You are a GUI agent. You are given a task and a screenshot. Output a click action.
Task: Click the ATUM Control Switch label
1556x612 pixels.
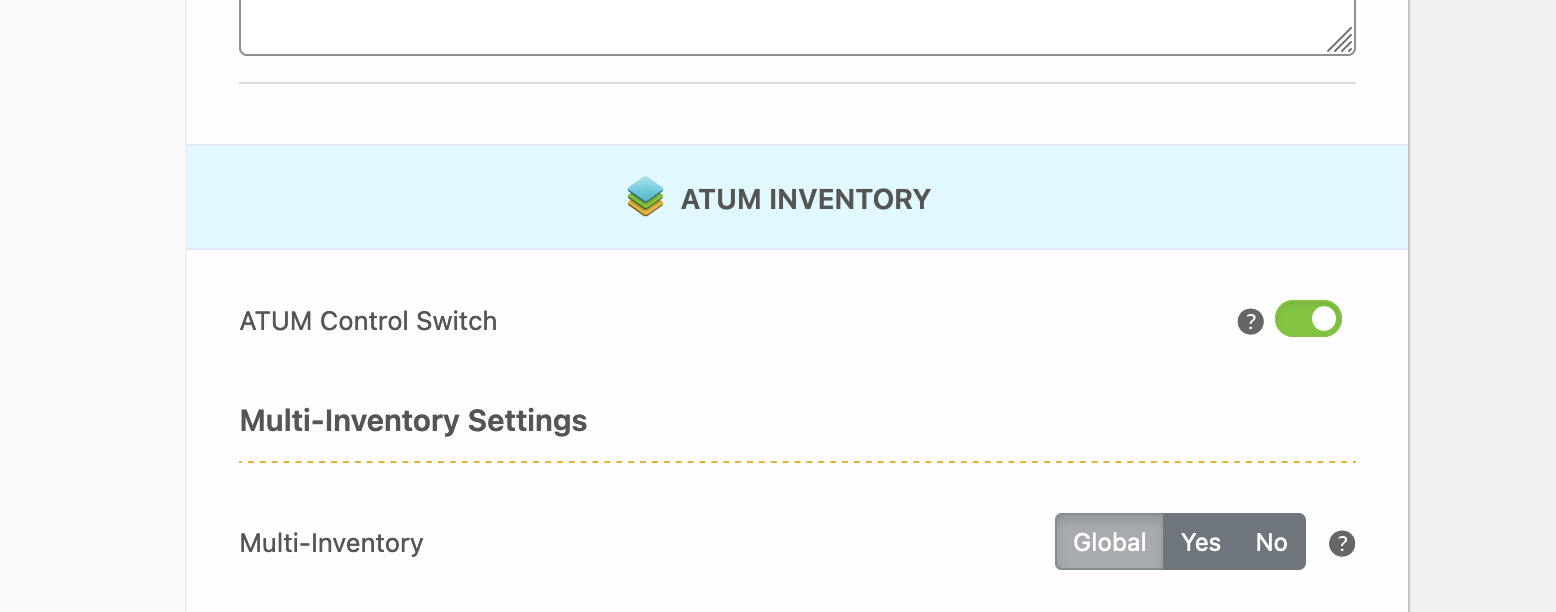[x=368, y=321]
